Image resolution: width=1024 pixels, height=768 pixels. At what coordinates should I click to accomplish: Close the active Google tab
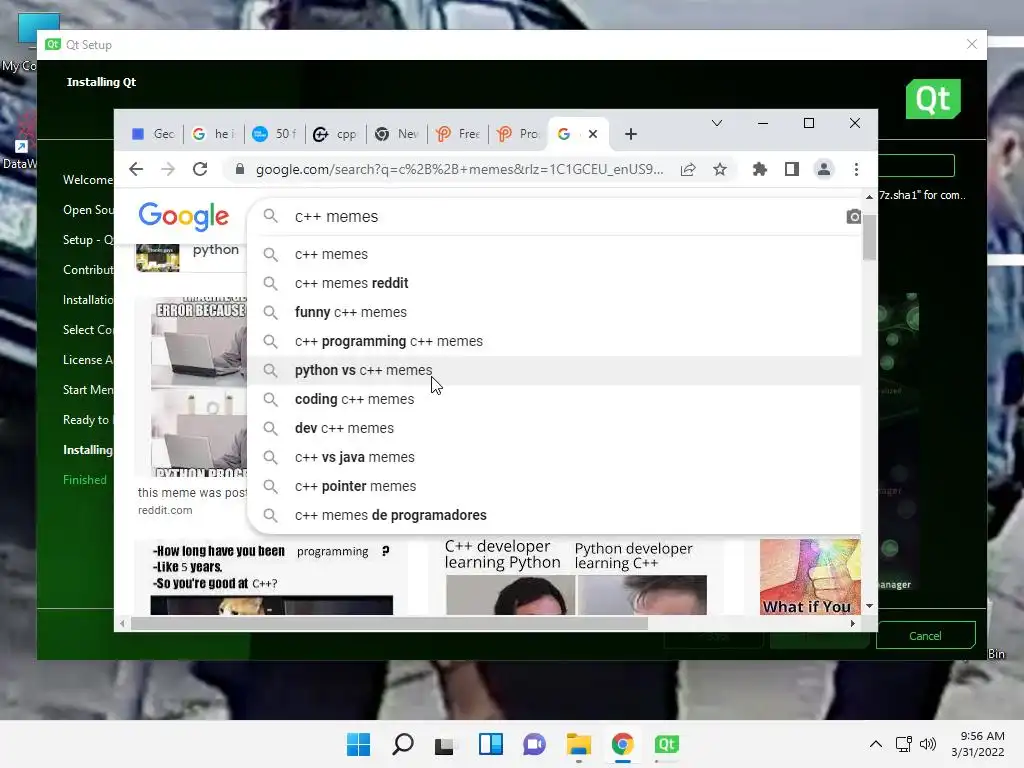coord(593,134)
